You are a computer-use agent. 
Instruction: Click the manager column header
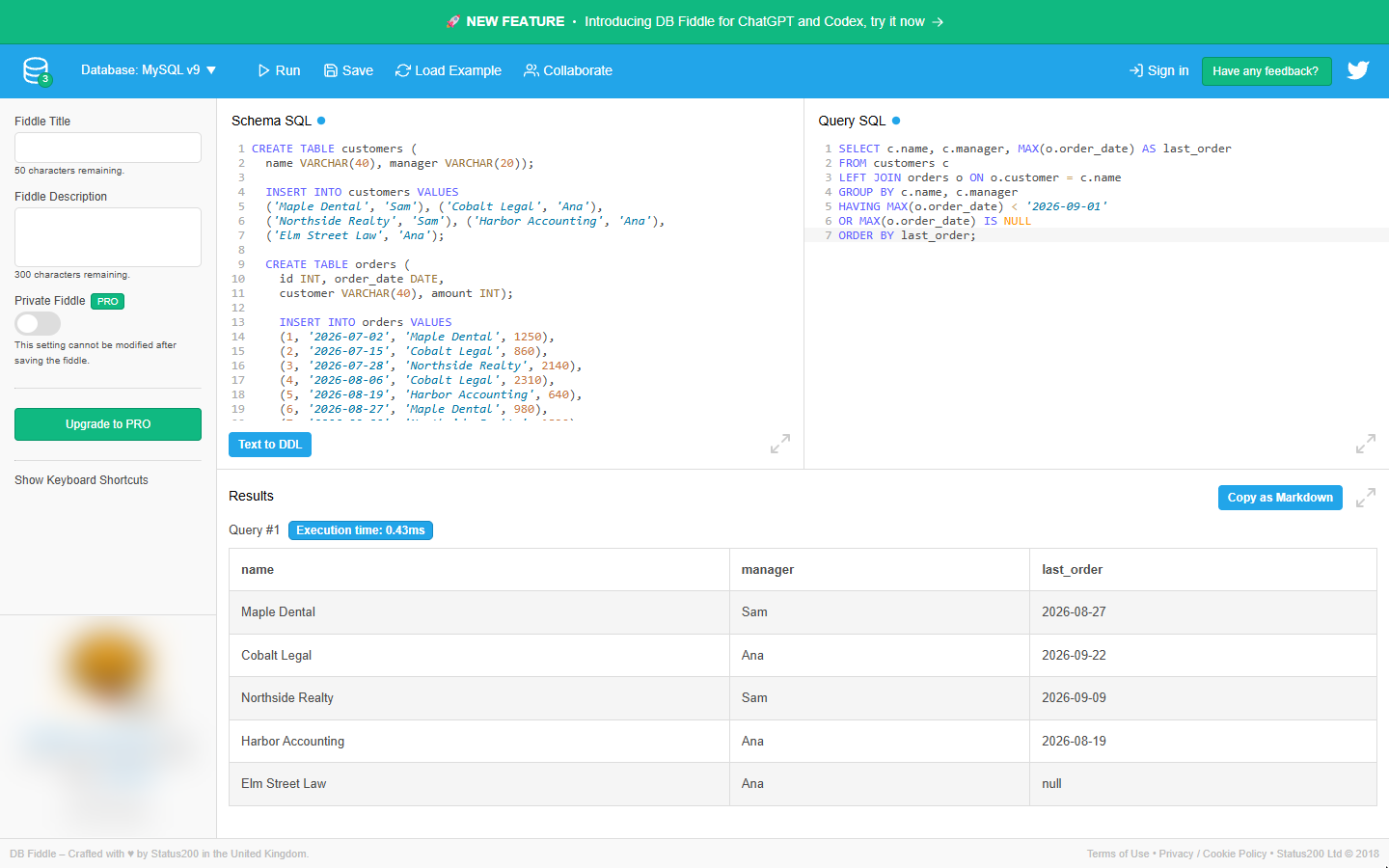point(879,570)
